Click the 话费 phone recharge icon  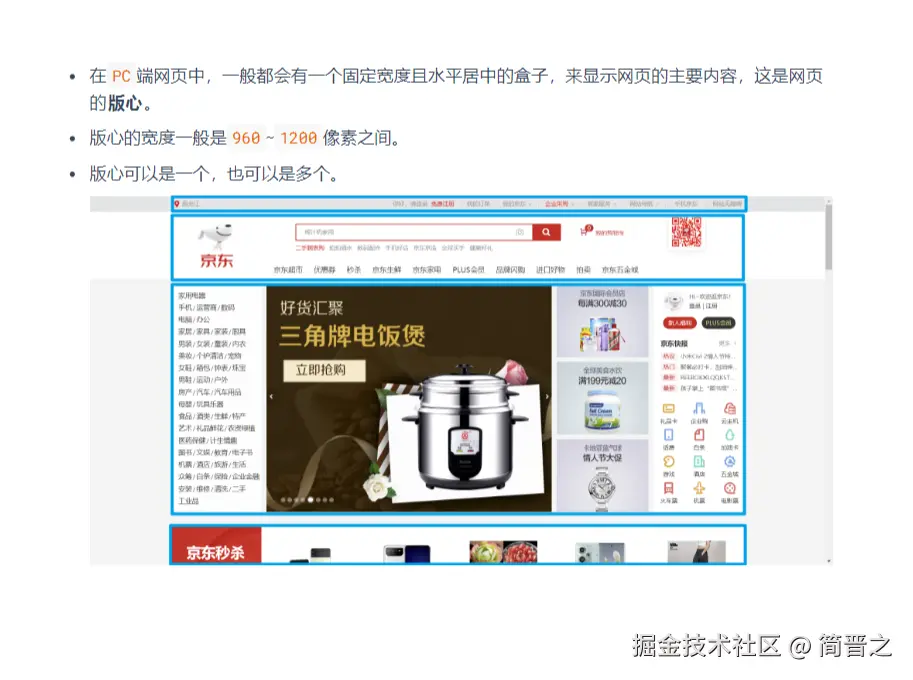[668, 435]
